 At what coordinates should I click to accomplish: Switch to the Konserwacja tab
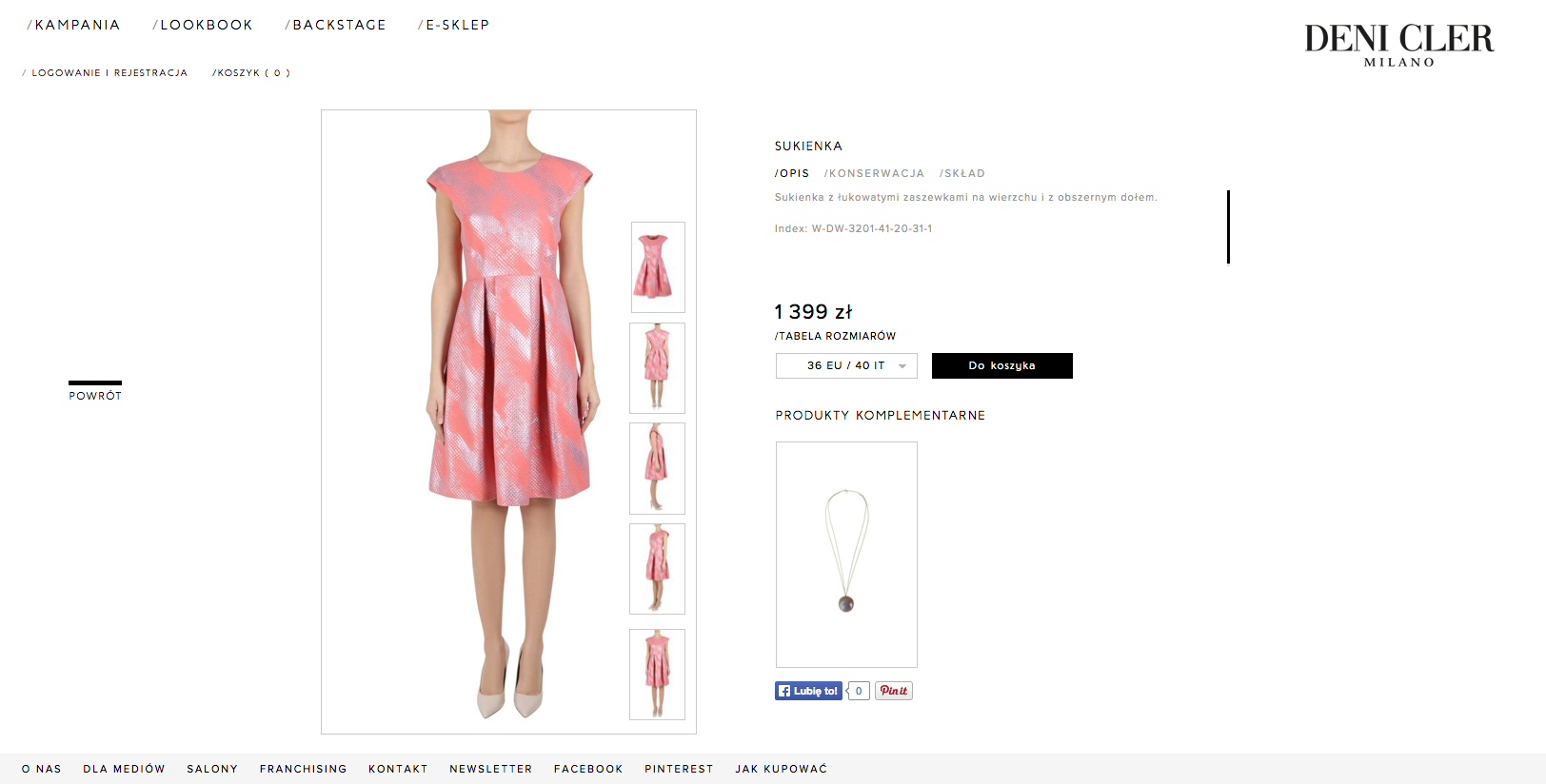[874, 173]
